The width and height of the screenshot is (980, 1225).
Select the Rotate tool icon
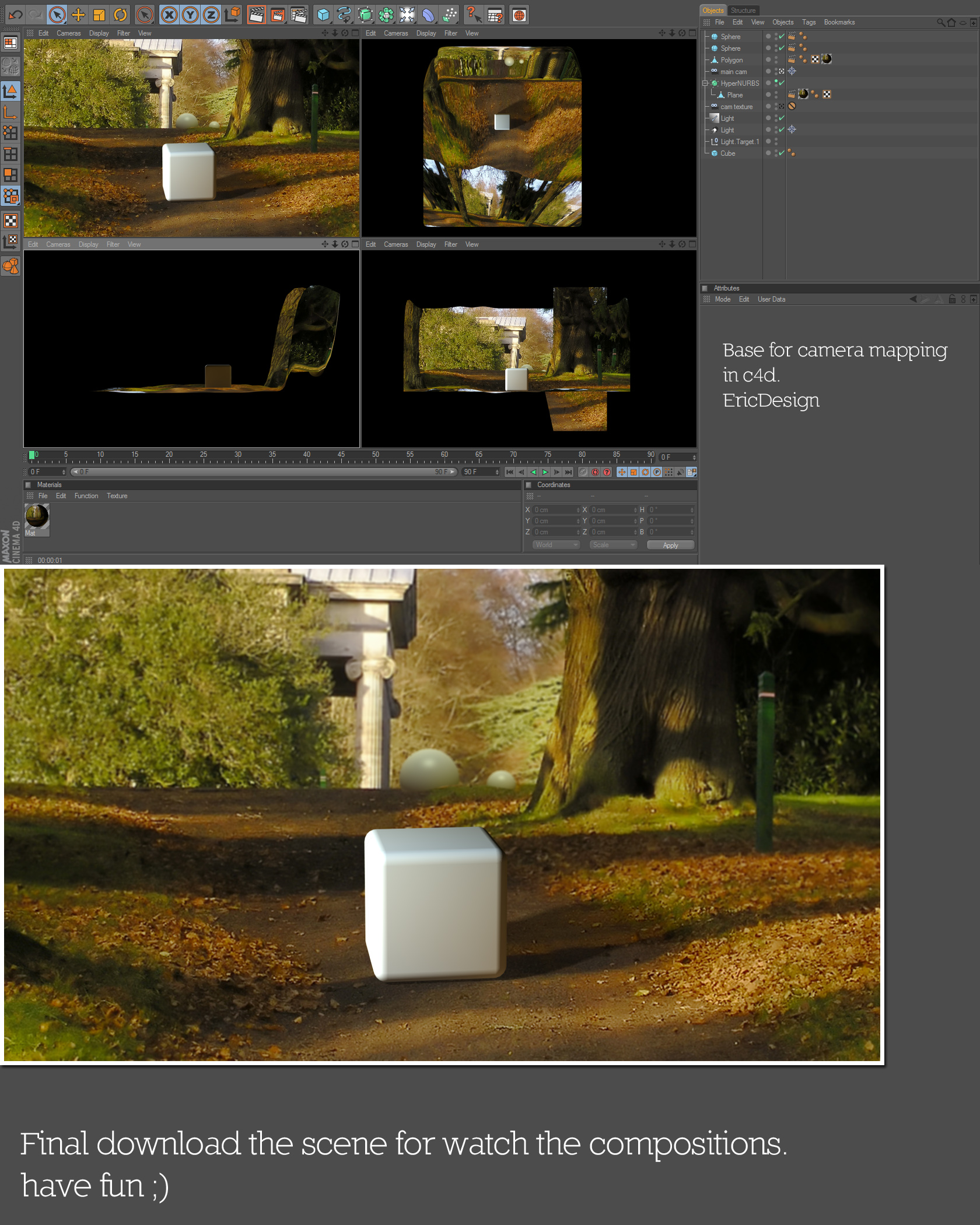[x=120, y=15]
